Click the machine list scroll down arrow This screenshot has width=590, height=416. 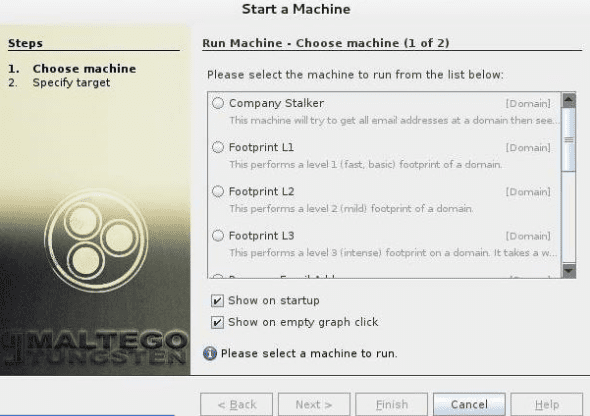(x=569, y=271)
